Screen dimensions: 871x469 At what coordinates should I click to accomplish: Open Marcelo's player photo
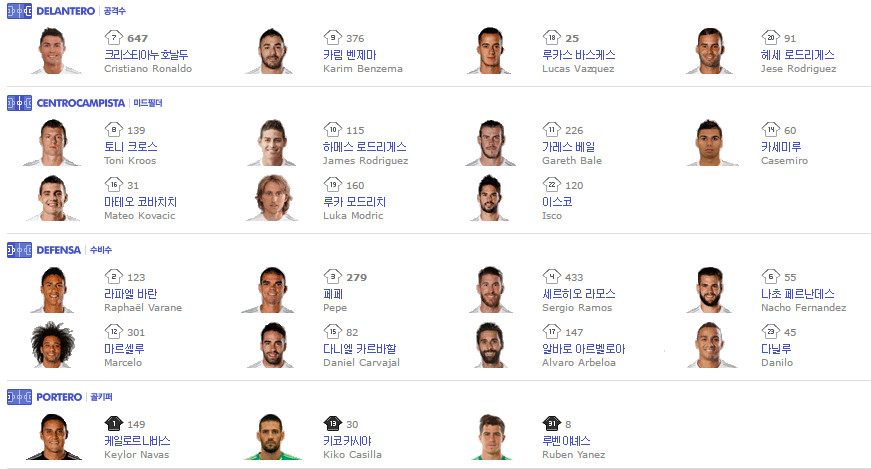click(x=48, y=345)
